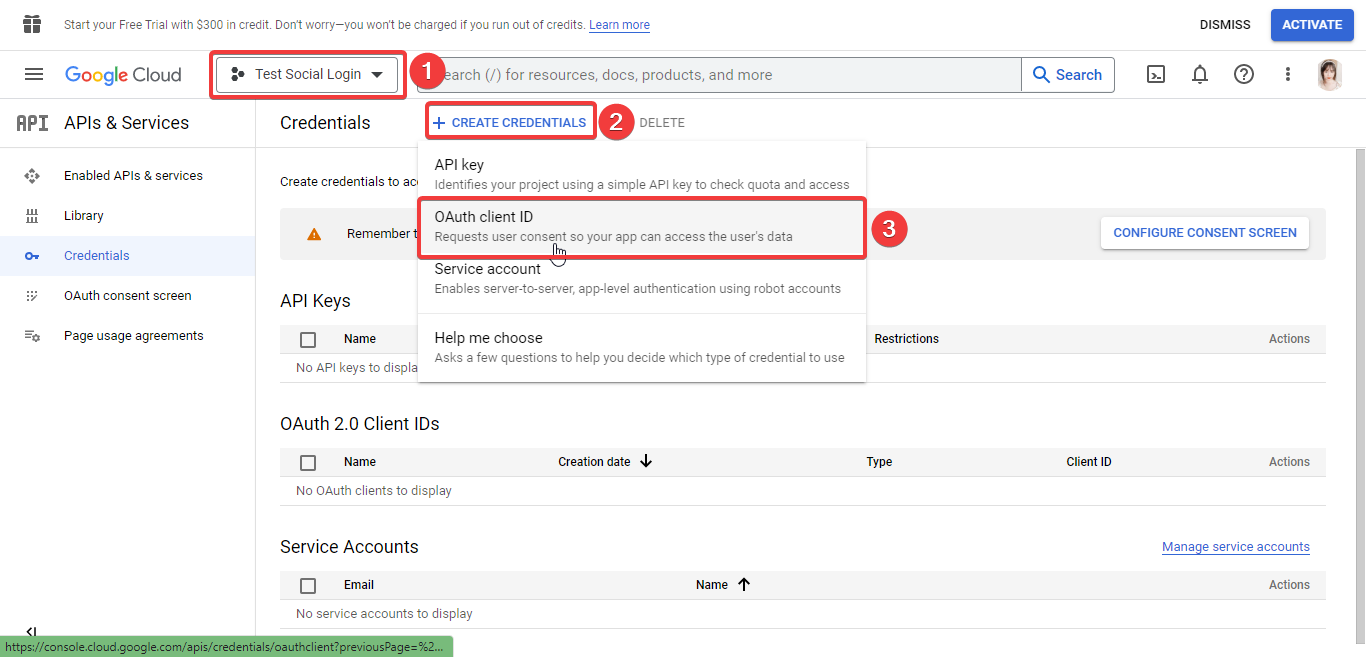
Task: Click the Credentials page title
Action: (325, 123)
